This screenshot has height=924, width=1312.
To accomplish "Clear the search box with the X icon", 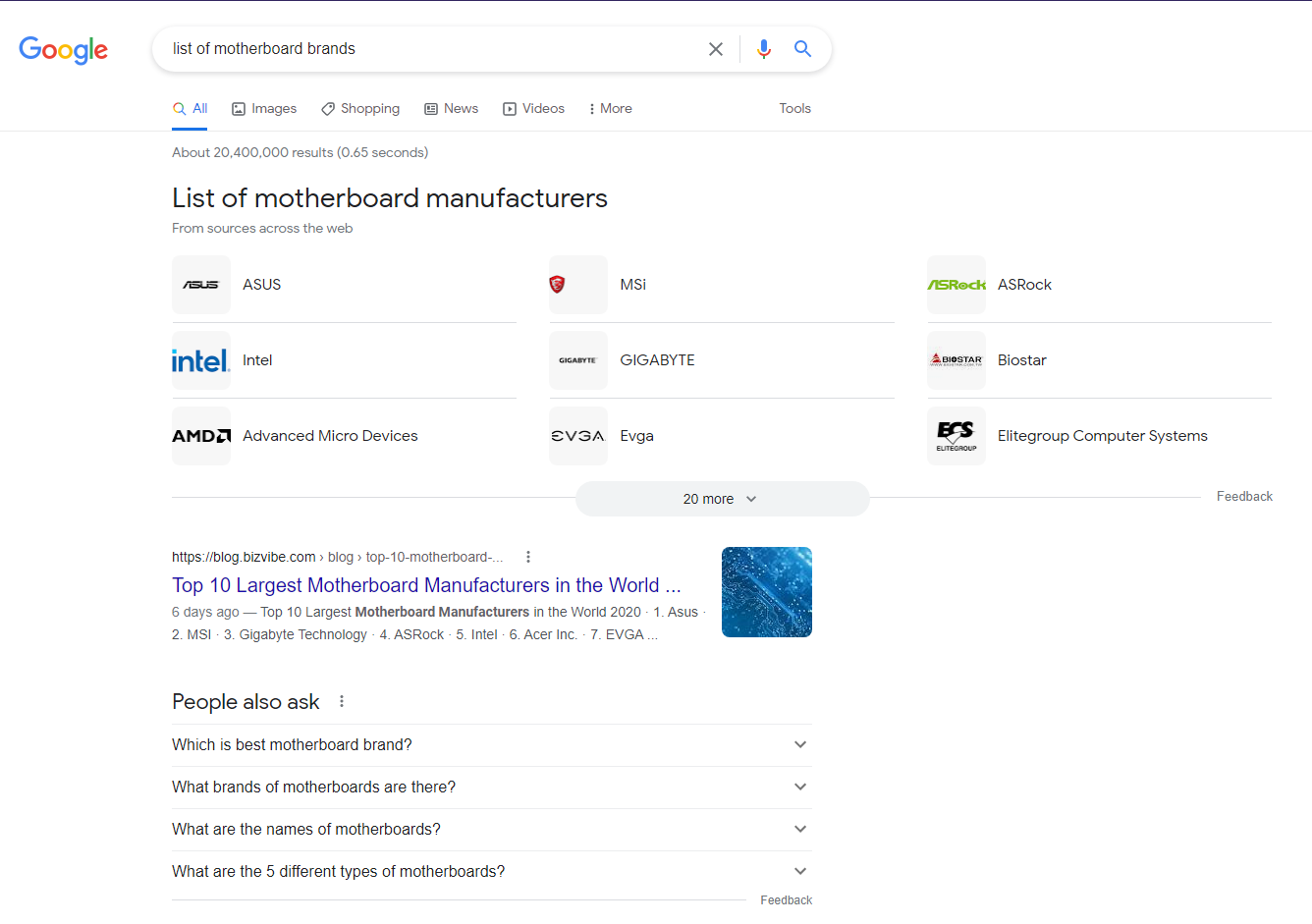I will point(716,49).
